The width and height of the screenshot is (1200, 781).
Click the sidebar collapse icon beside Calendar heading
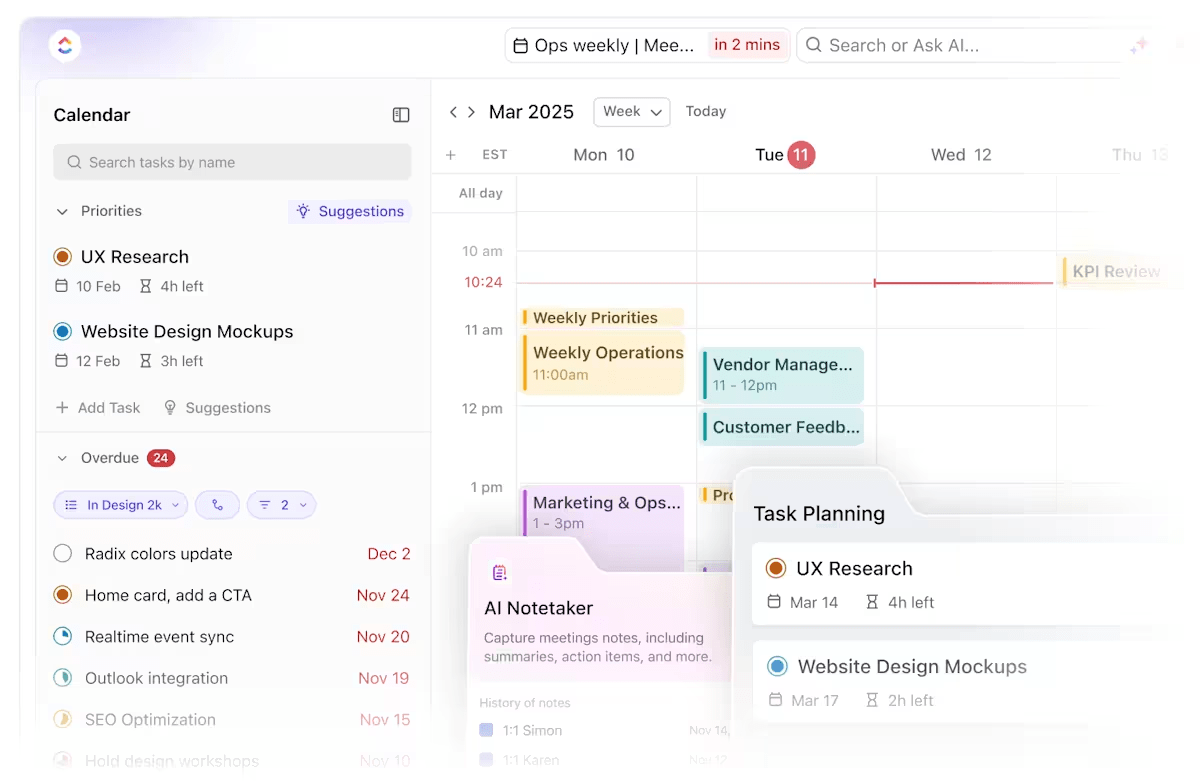click(x=400, y=114)
